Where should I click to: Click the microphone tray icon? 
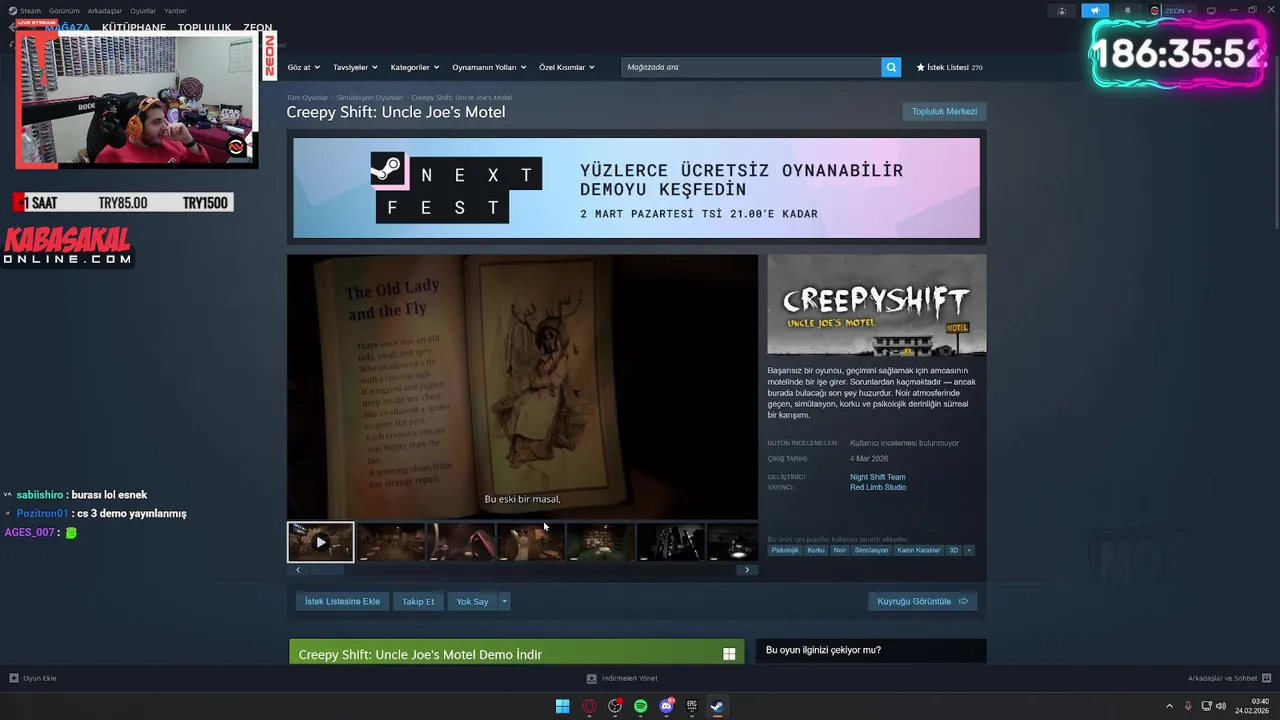(x=1187, y=706)
